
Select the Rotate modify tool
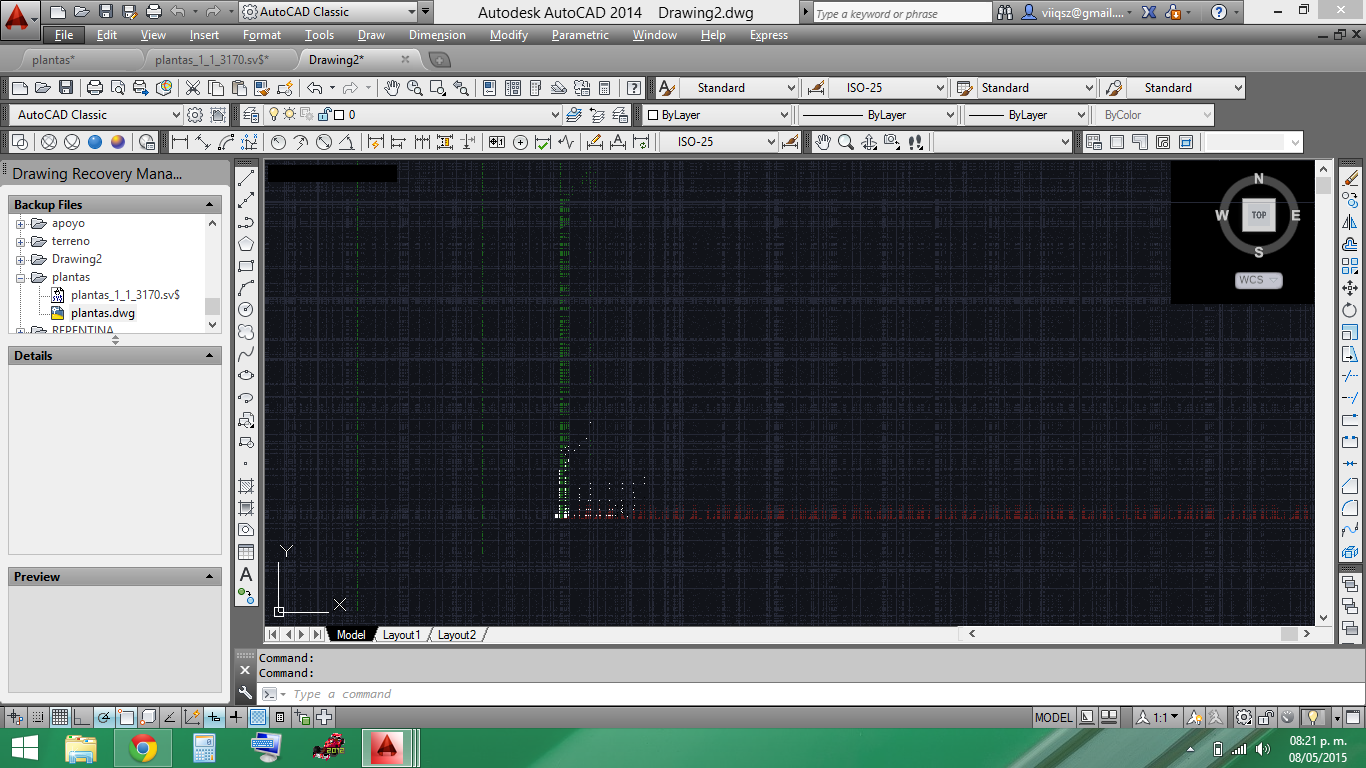click(x=1350, y=310)
